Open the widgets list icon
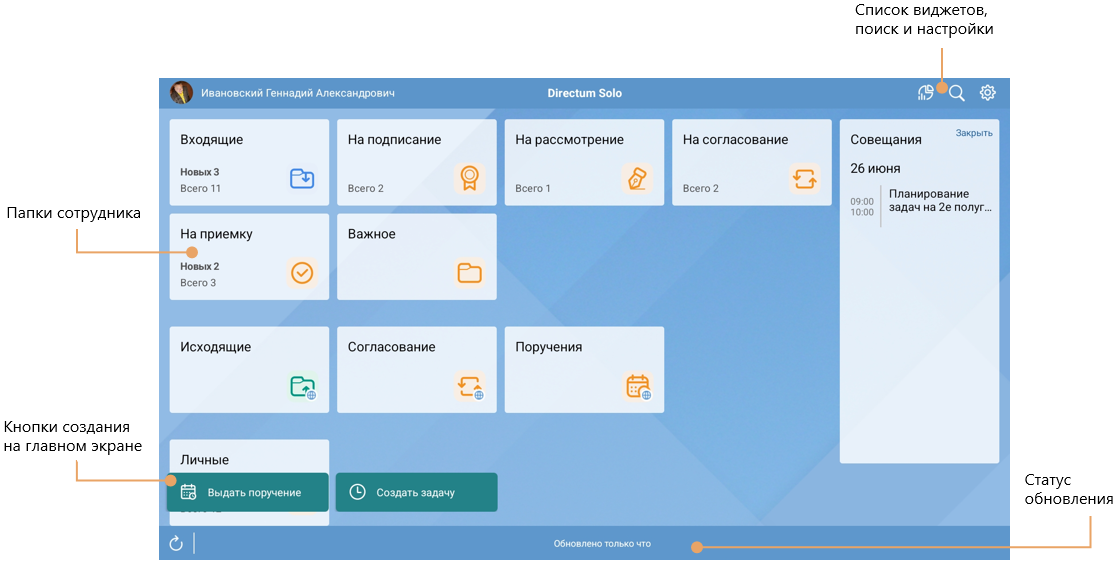 [x=926, y=93]
